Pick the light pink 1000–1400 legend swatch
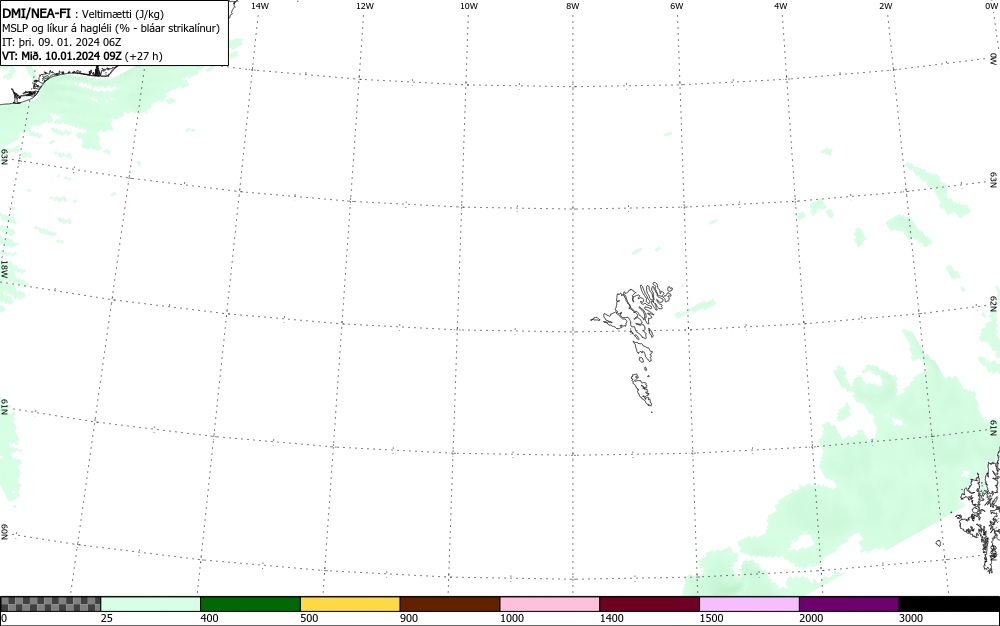 pos(550,604)
